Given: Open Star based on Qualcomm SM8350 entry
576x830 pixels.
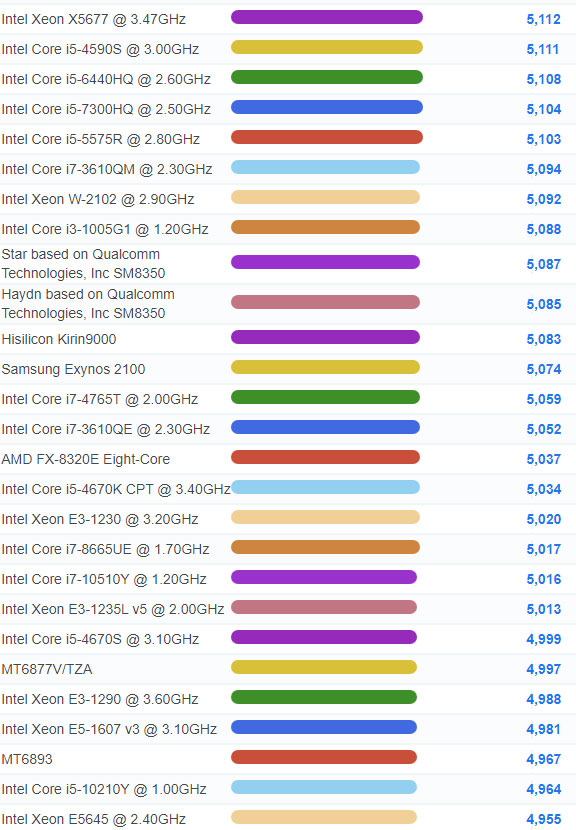Looking at the screenshot, I should click(x=83, y=264).
